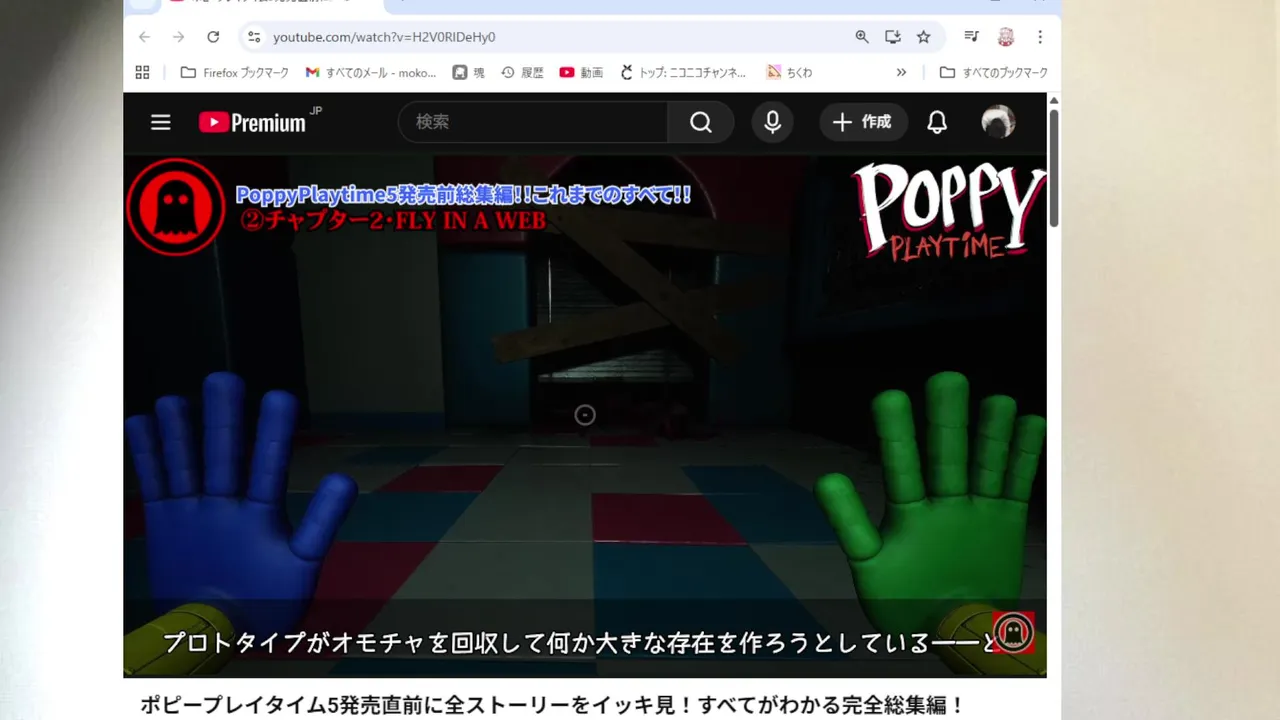Open YouTube notifications bell
The height and width of the screenshot is (720, 1280).
pyautogui.click(x=937, y=122)
